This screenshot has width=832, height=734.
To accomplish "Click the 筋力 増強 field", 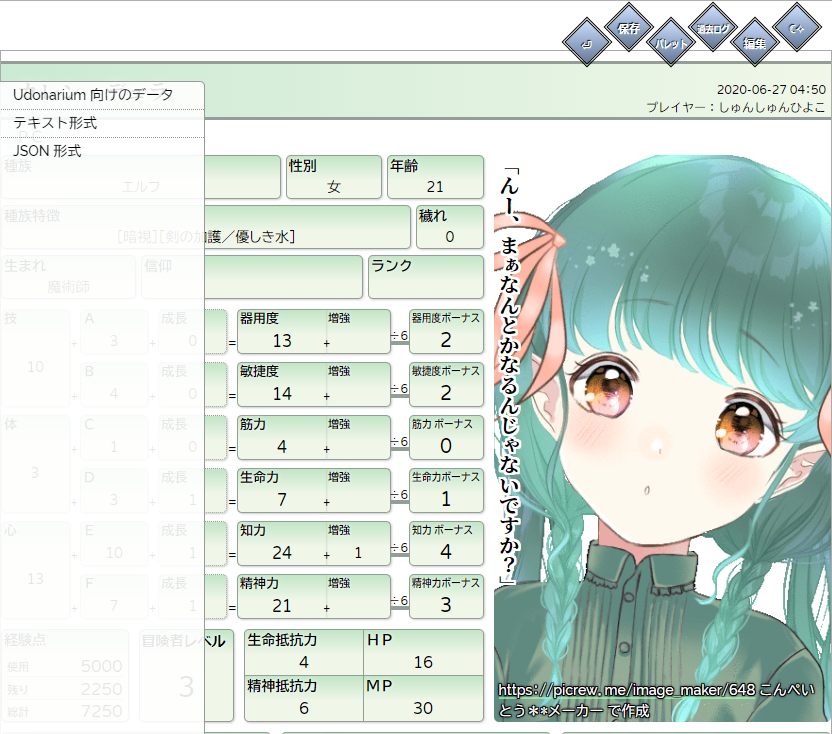I will click(x=358, y=438).
